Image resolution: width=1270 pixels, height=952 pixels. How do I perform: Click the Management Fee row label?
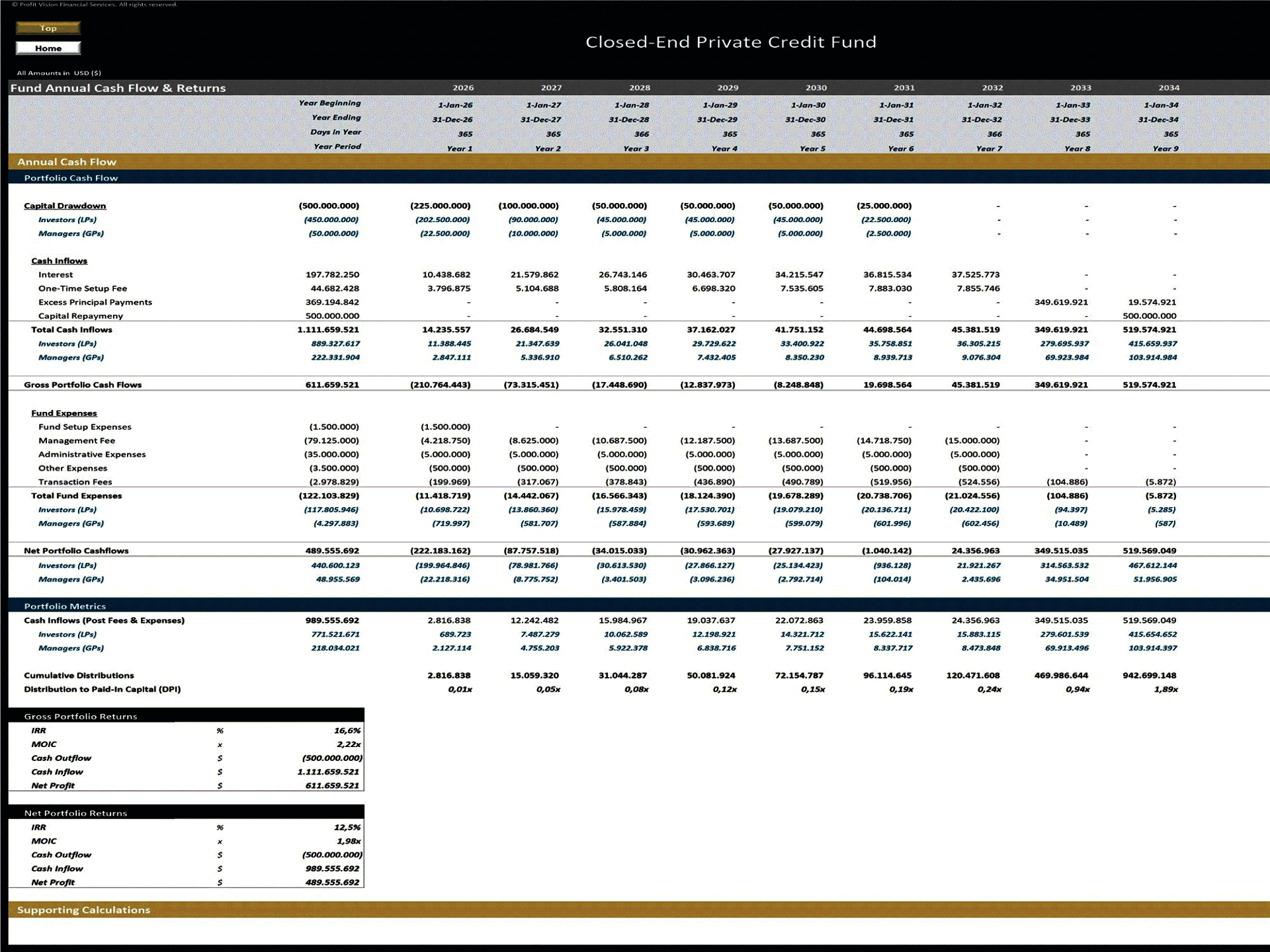coord(76,440)
